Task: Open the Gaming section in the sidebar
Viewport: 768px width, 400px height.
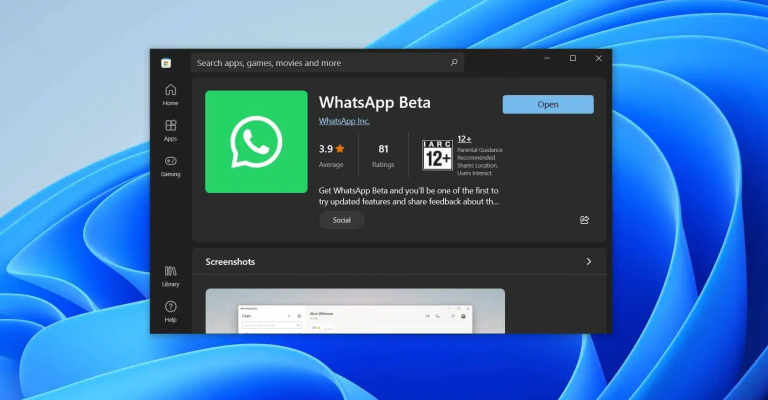Action: (x=170, y=165)
